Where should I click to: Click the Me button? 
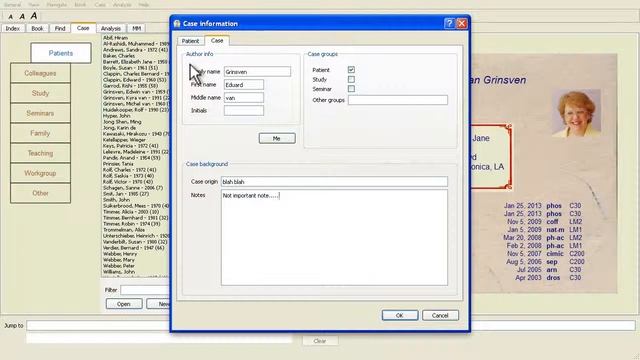277,138
